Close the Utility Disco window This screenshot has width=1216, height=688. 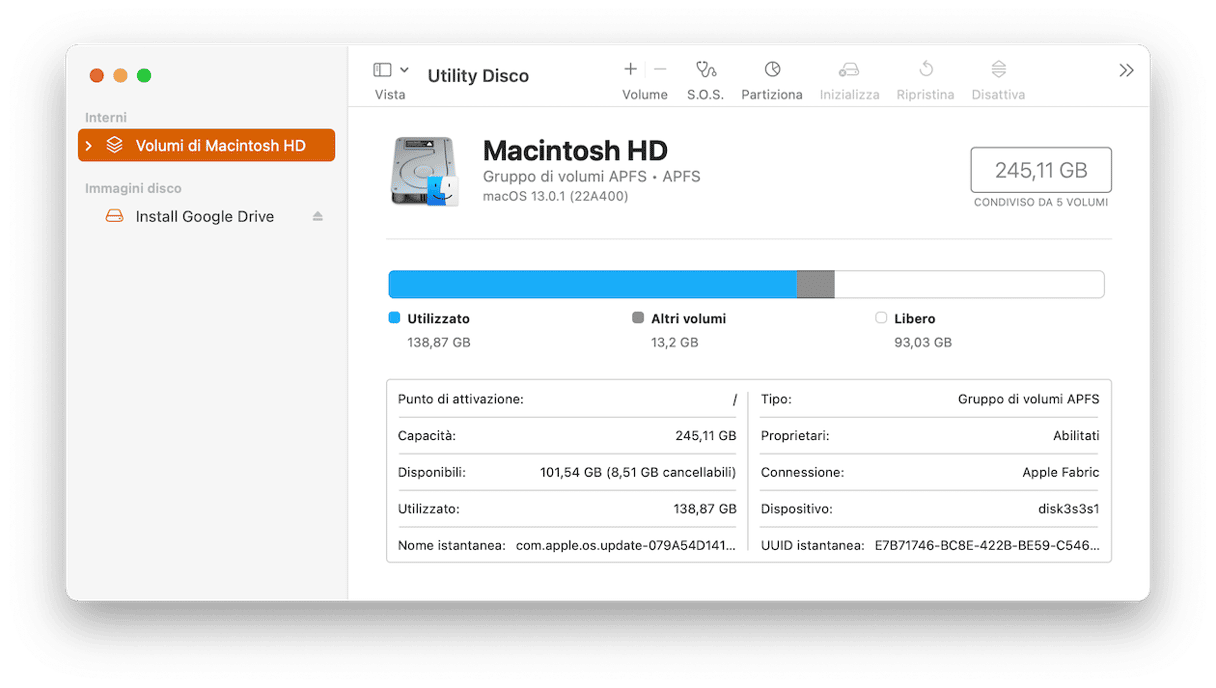[x=97, y=75]
